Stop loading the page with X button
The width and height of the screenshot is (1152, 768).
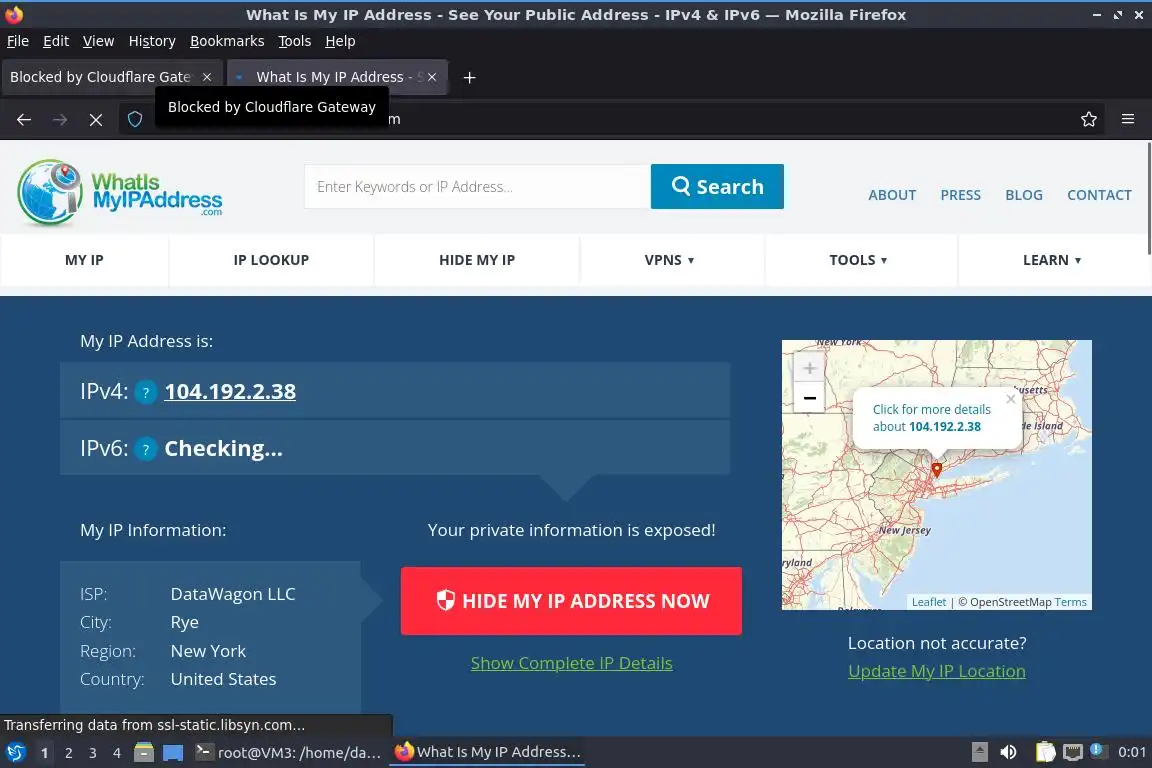(96, 119)
